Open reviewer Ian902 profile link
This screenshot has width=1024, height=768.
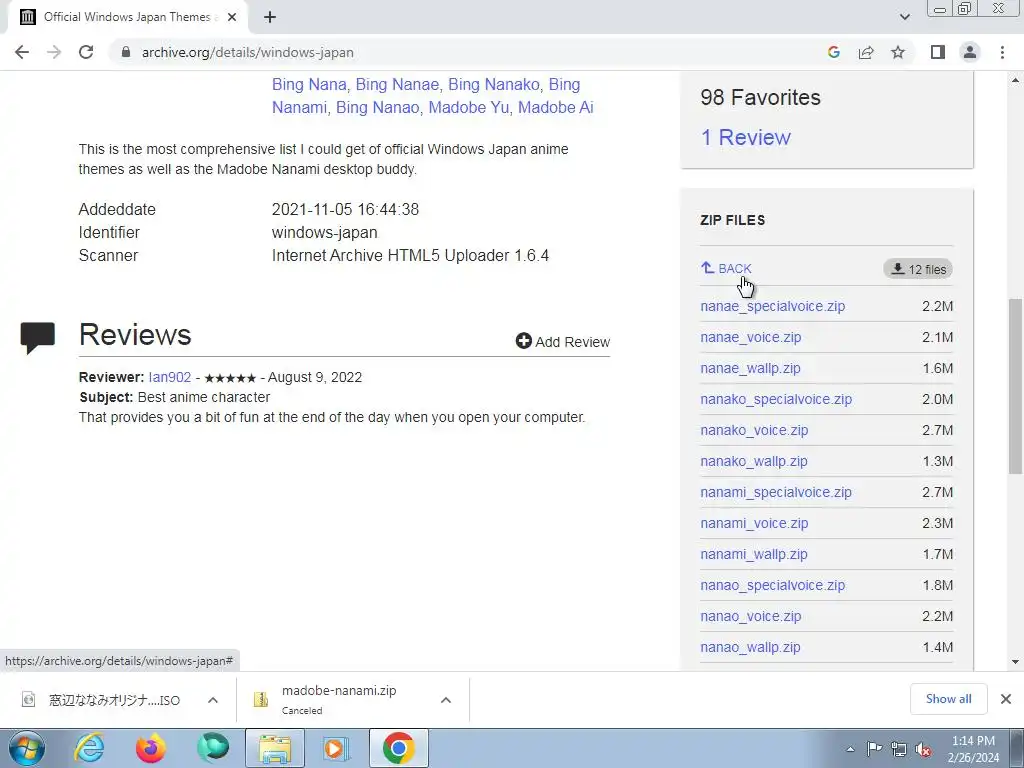(170, 377)
